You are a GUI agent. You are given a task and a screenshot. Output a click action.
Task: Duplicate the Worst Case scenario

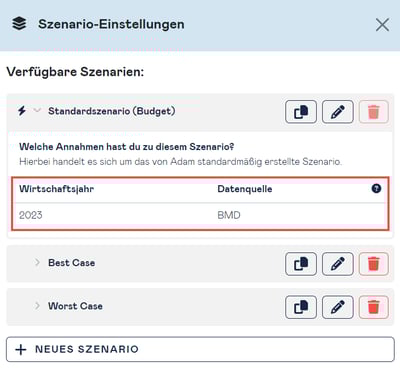point(301,307)
